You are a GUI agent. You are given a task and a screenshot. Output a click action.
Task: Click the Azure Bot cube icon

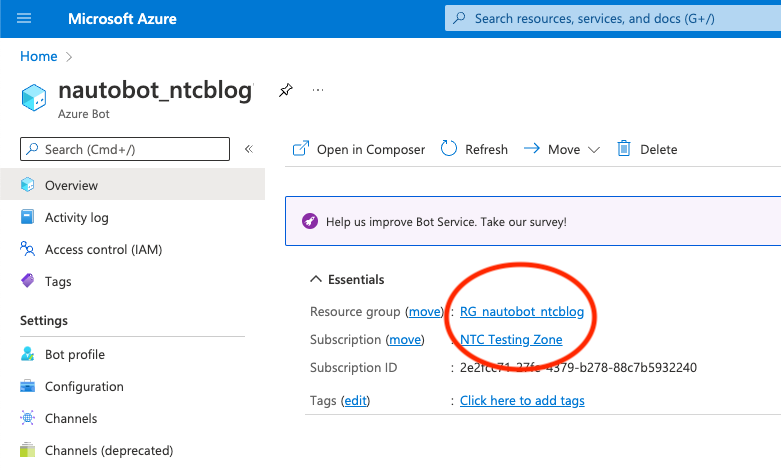34,97
